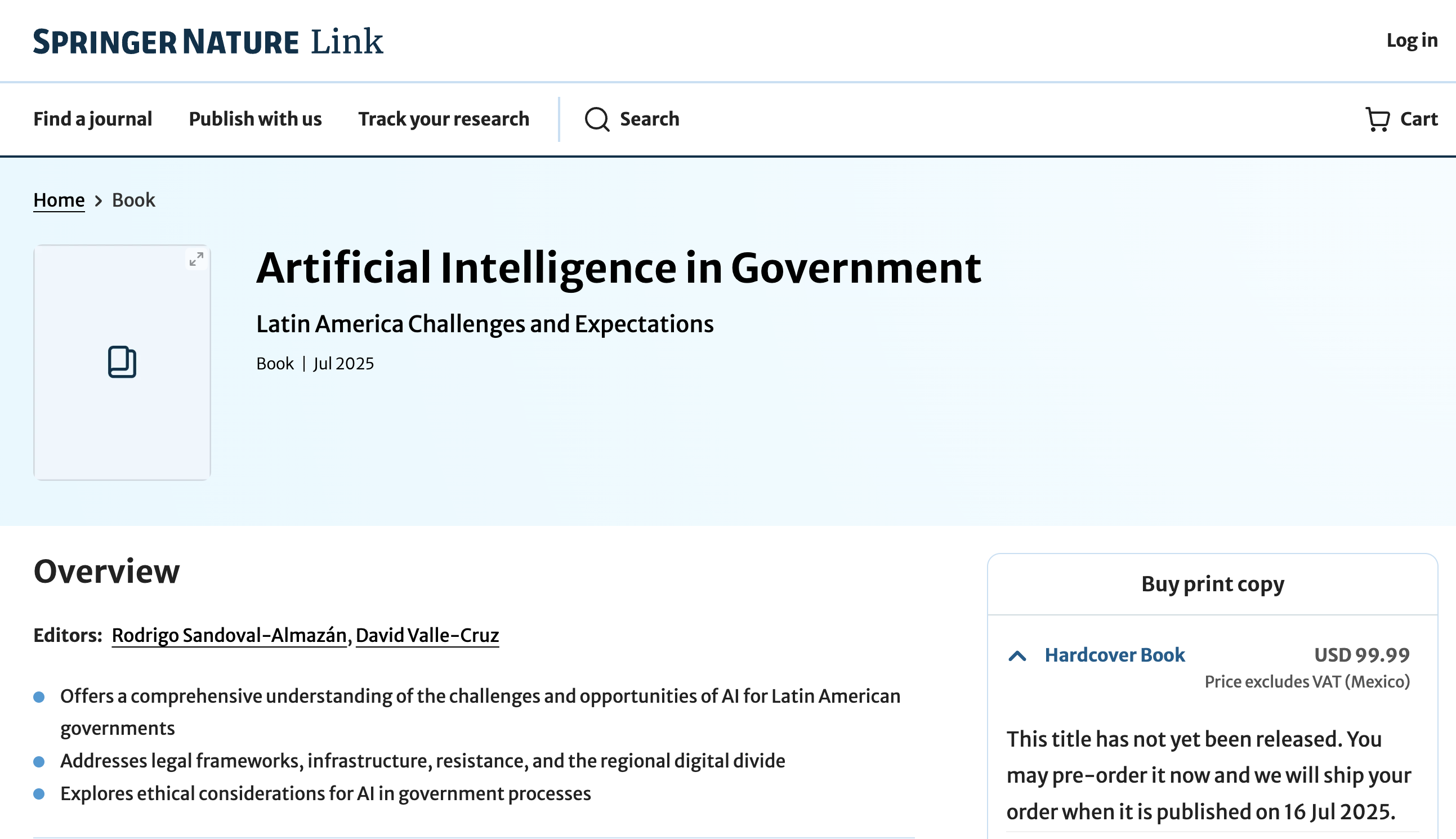Click the shopping cart icon
This screenshot has width=1456, height=839.
(1378, 119)
